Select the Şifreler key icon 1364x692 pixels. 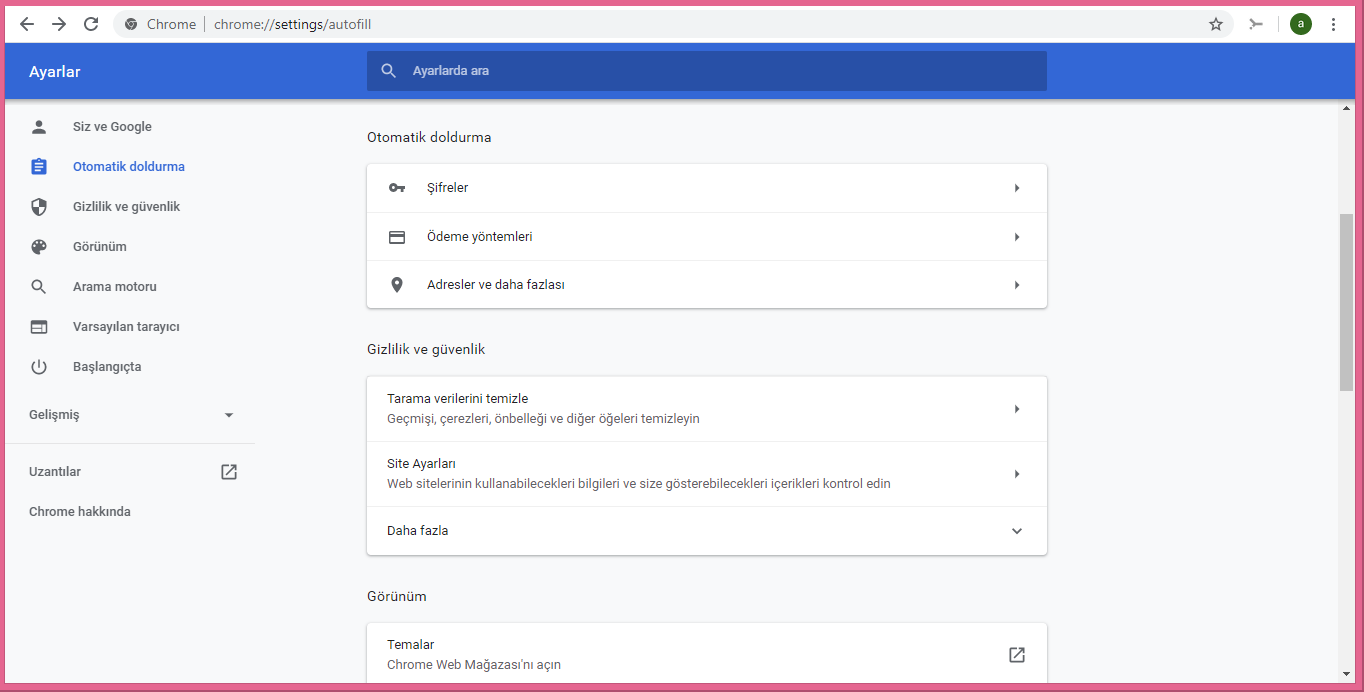pos(397,187)
